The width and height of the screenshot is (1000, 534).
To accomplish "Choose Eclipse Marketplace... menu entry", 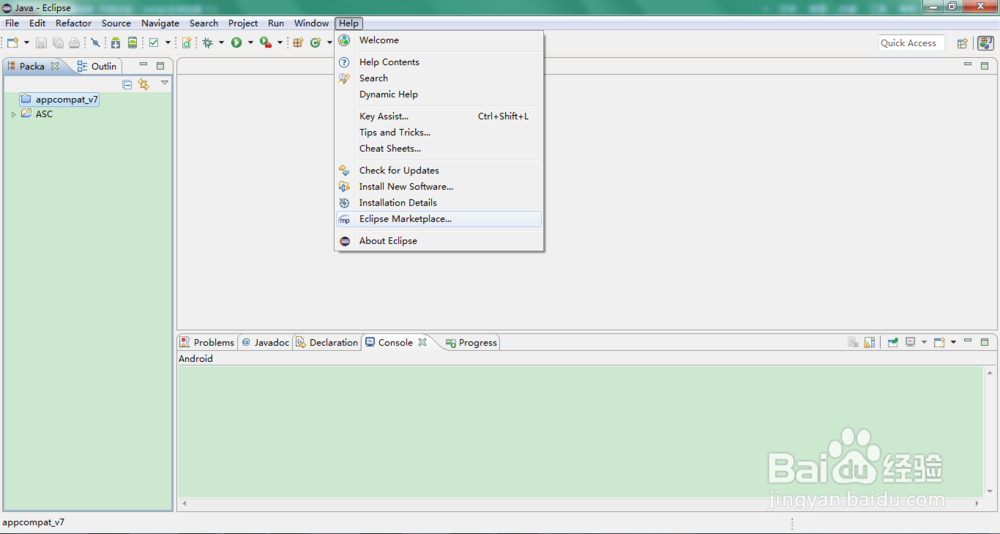I will [439, 219].
